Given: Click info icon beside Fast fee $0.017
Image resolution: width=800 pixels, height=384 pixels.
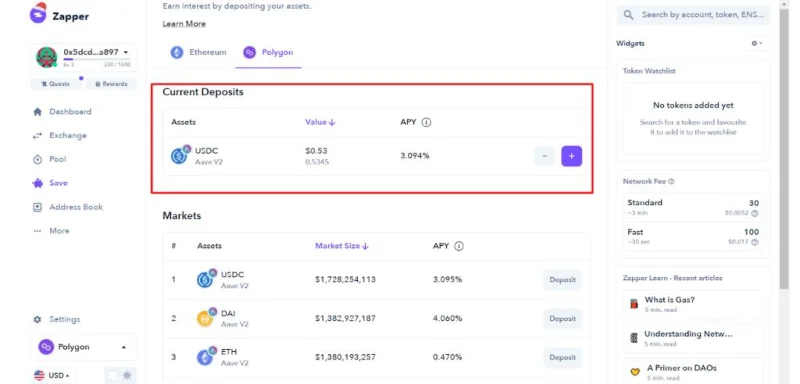Looking at the screenshot, I should pos(755,242).
